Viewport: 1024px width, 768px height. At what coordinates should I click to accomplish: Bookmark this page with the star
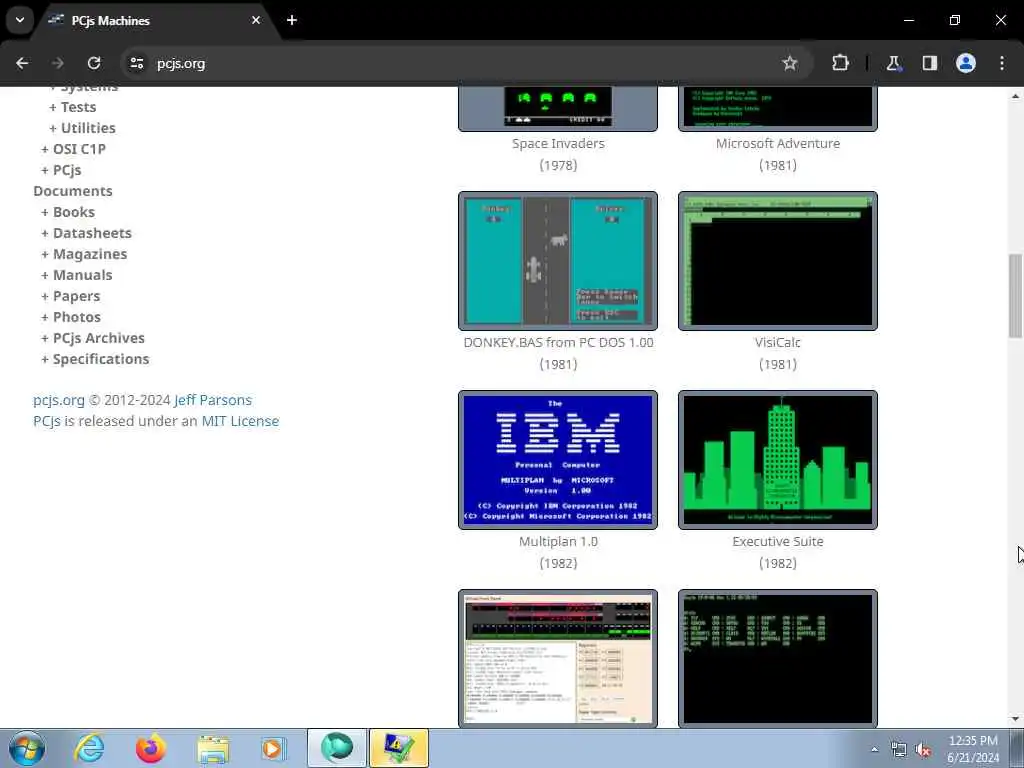[790, 63]
